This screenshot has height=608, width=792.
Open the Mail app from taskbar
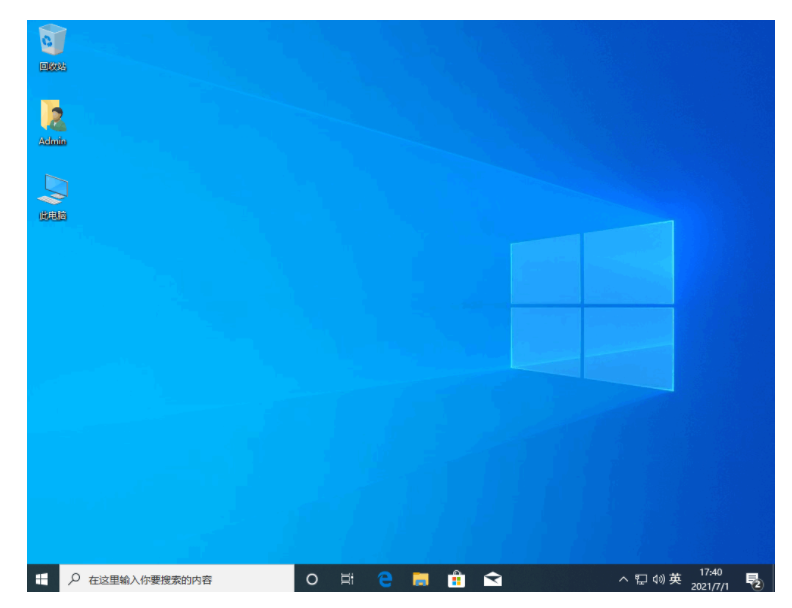pyautogui.click(x=492, y=579)
